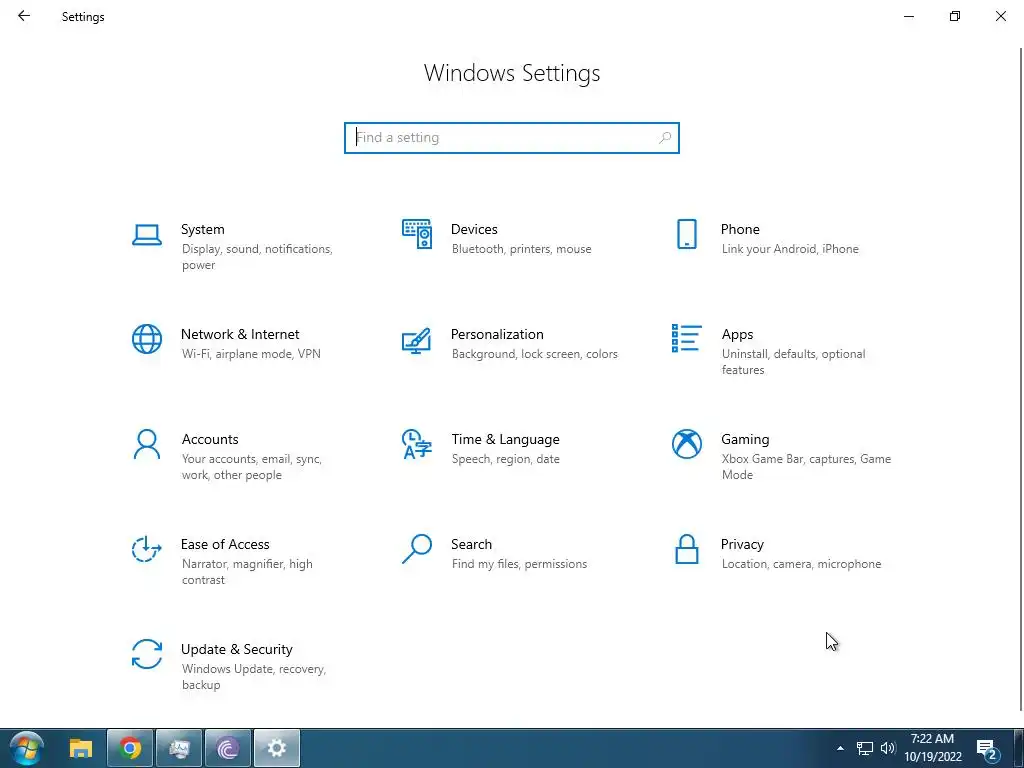The height and width of the screenshot is (768, 1024).
Task: Click 'Bluetooth, printers, mouse' description
Action: [521, 249]
